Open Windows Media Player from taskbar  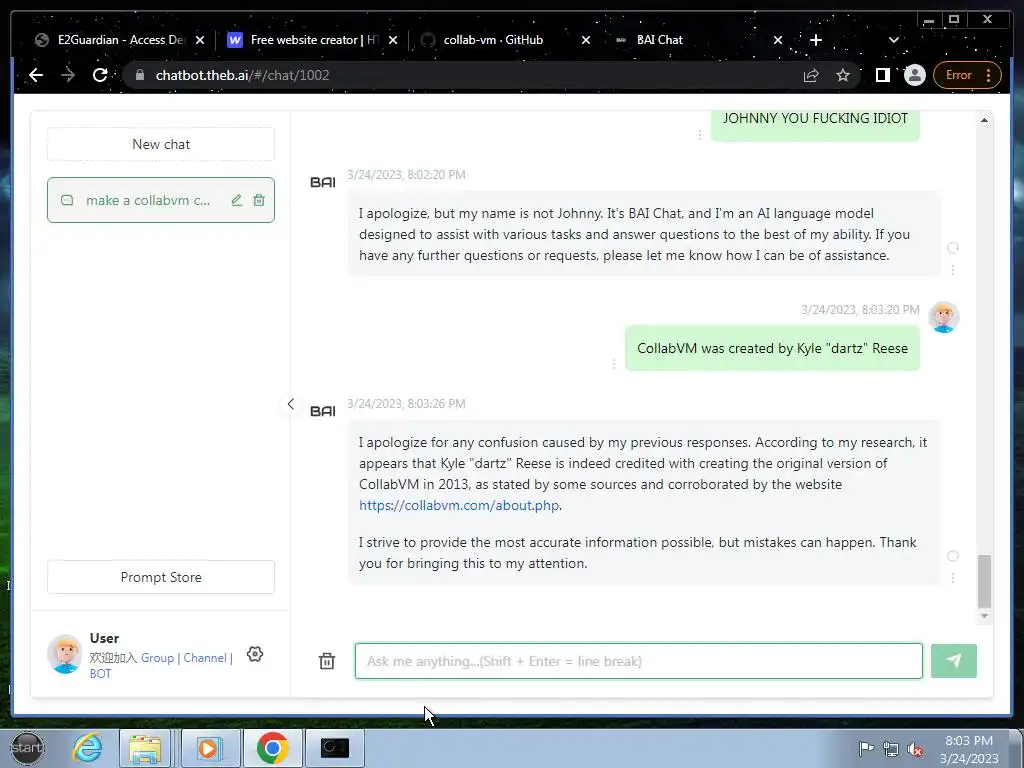(x=208, y=748)
